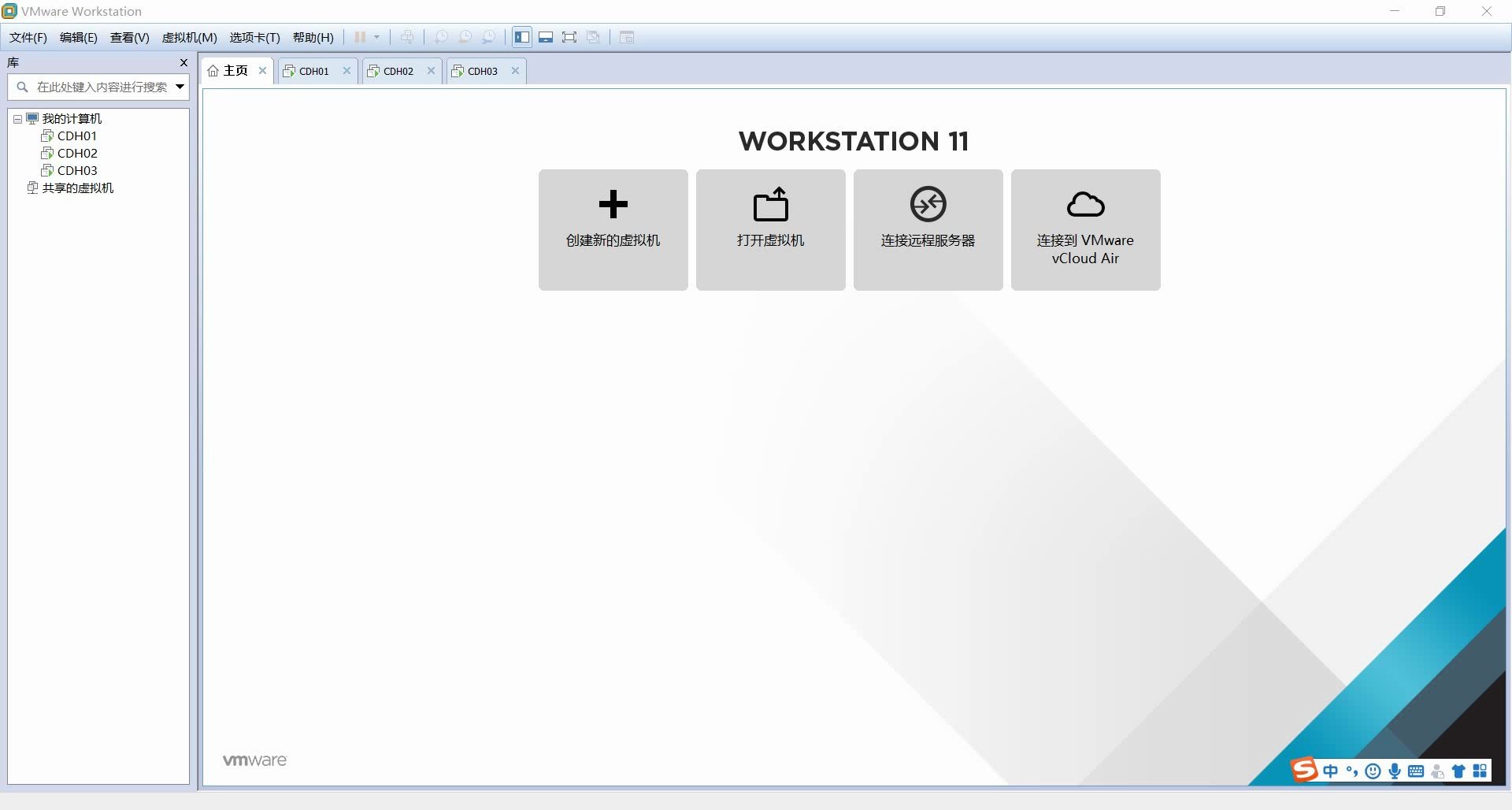Image resolution: width=1512 pixels, height=810 pixels.
Task: Open the 虚拟机(M) menu
Action: 189,37
